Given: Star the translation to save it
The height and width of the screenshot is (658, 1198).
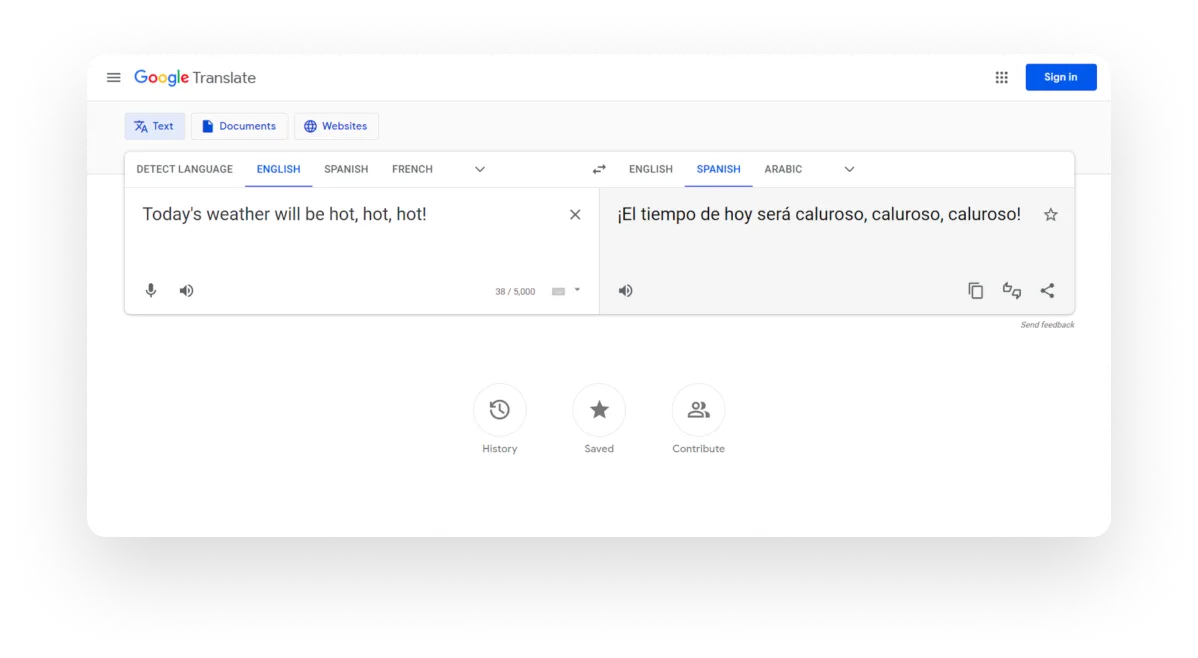Looking at the screenshot, I should click(1050, 214).
